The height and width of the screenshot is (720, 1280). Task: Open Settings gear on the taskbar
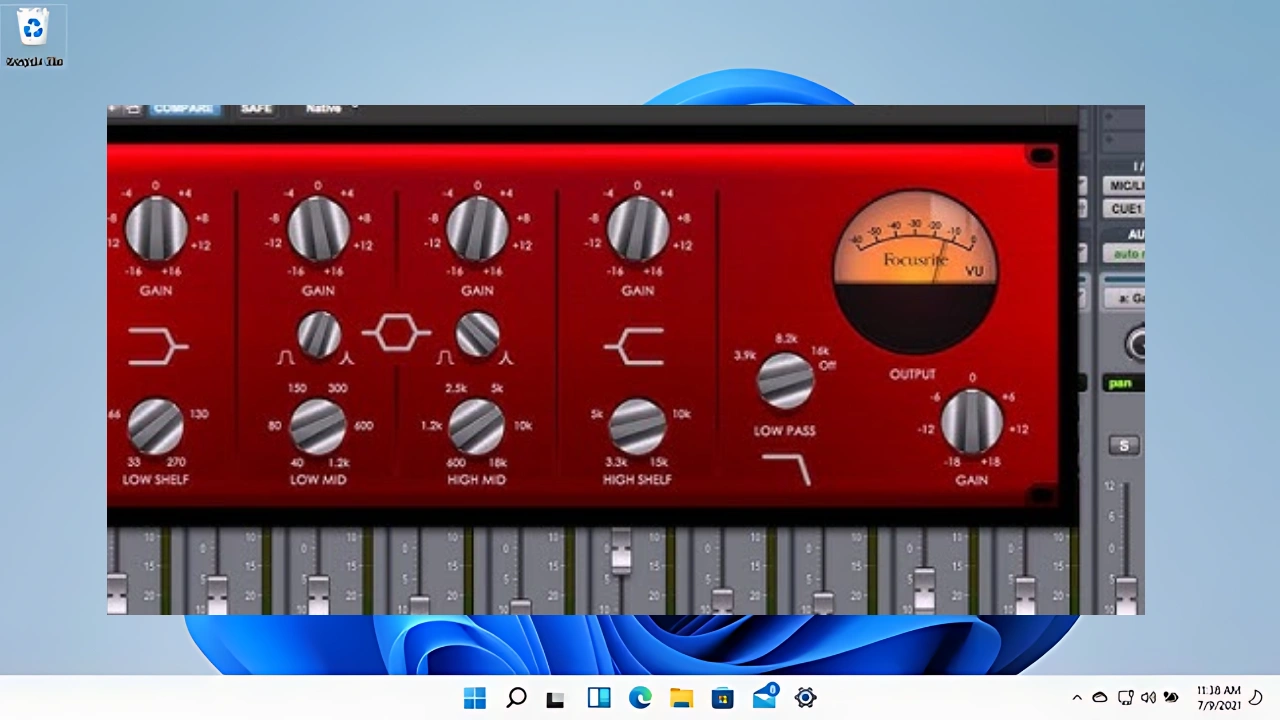(x=806, y=698)
